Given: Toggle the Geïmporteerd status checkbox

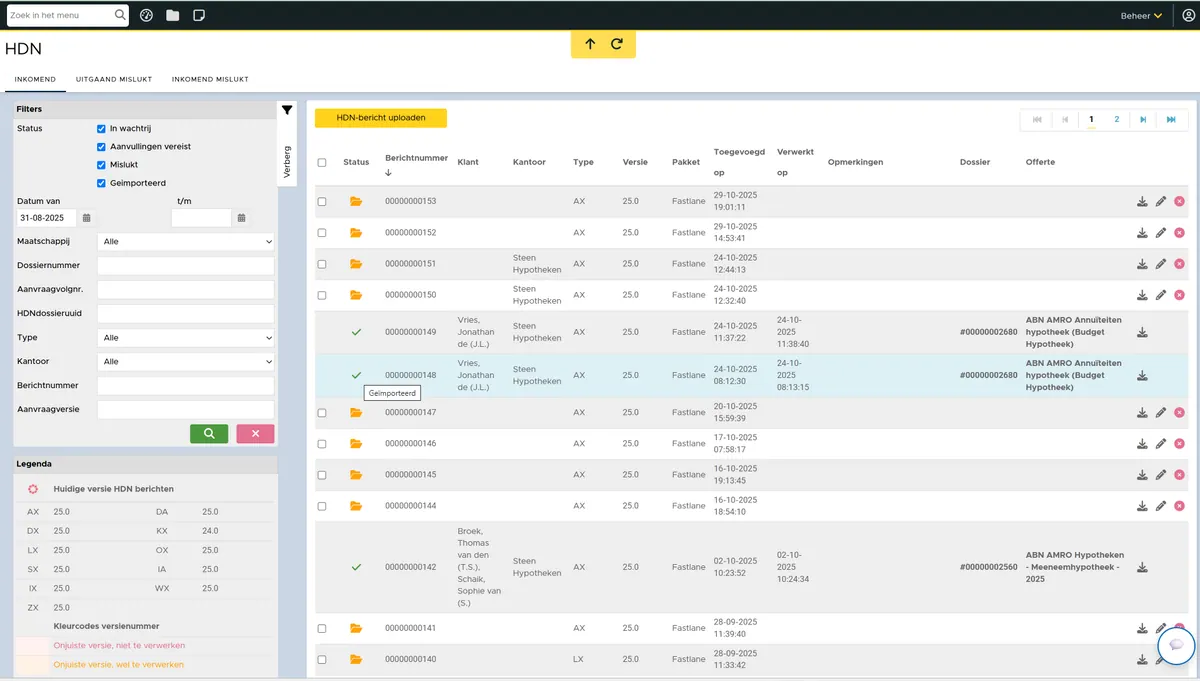Looking at the screenshot, I should [101, 183].
